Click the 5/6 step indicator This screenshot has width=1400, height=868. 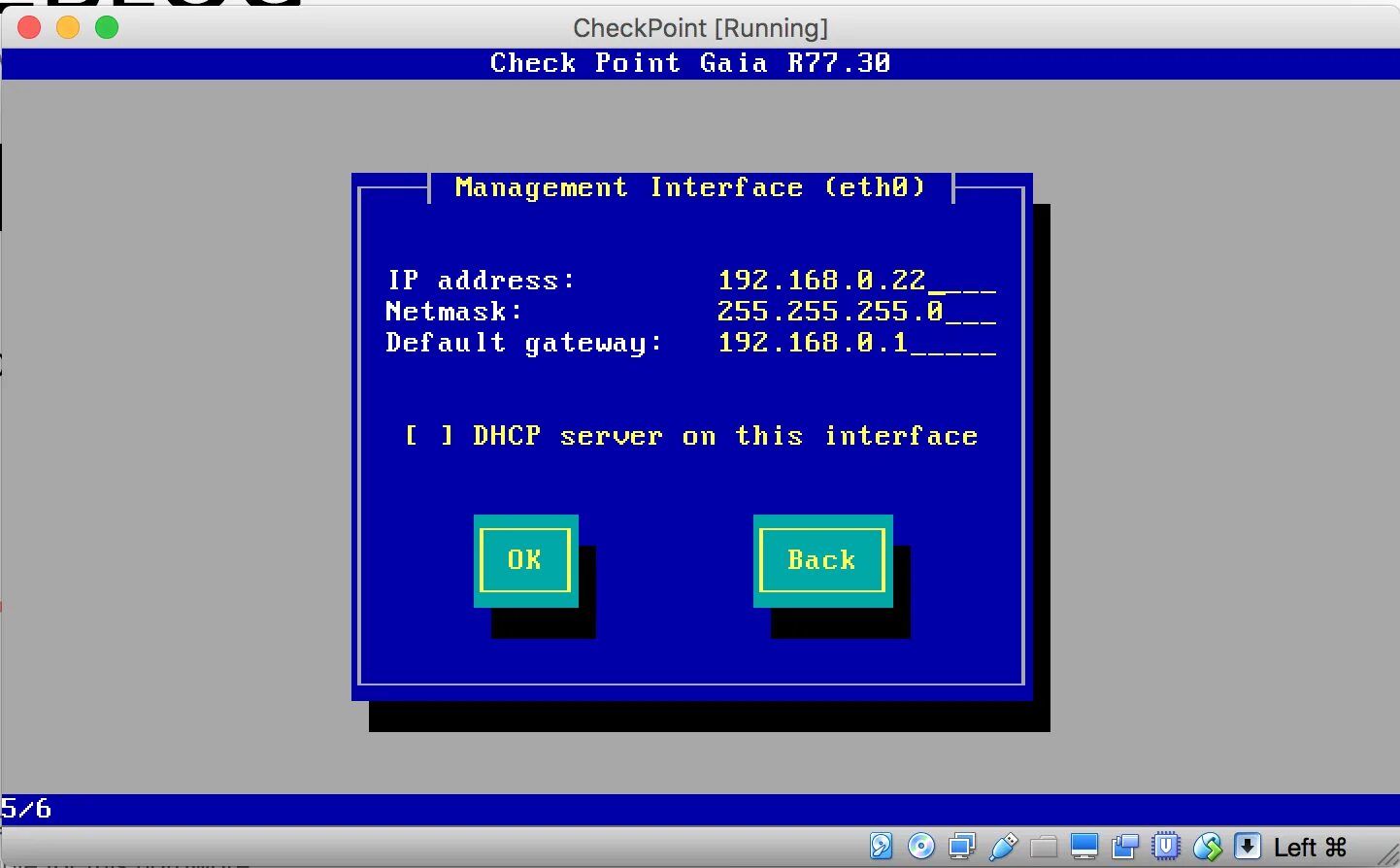(26, 809)
